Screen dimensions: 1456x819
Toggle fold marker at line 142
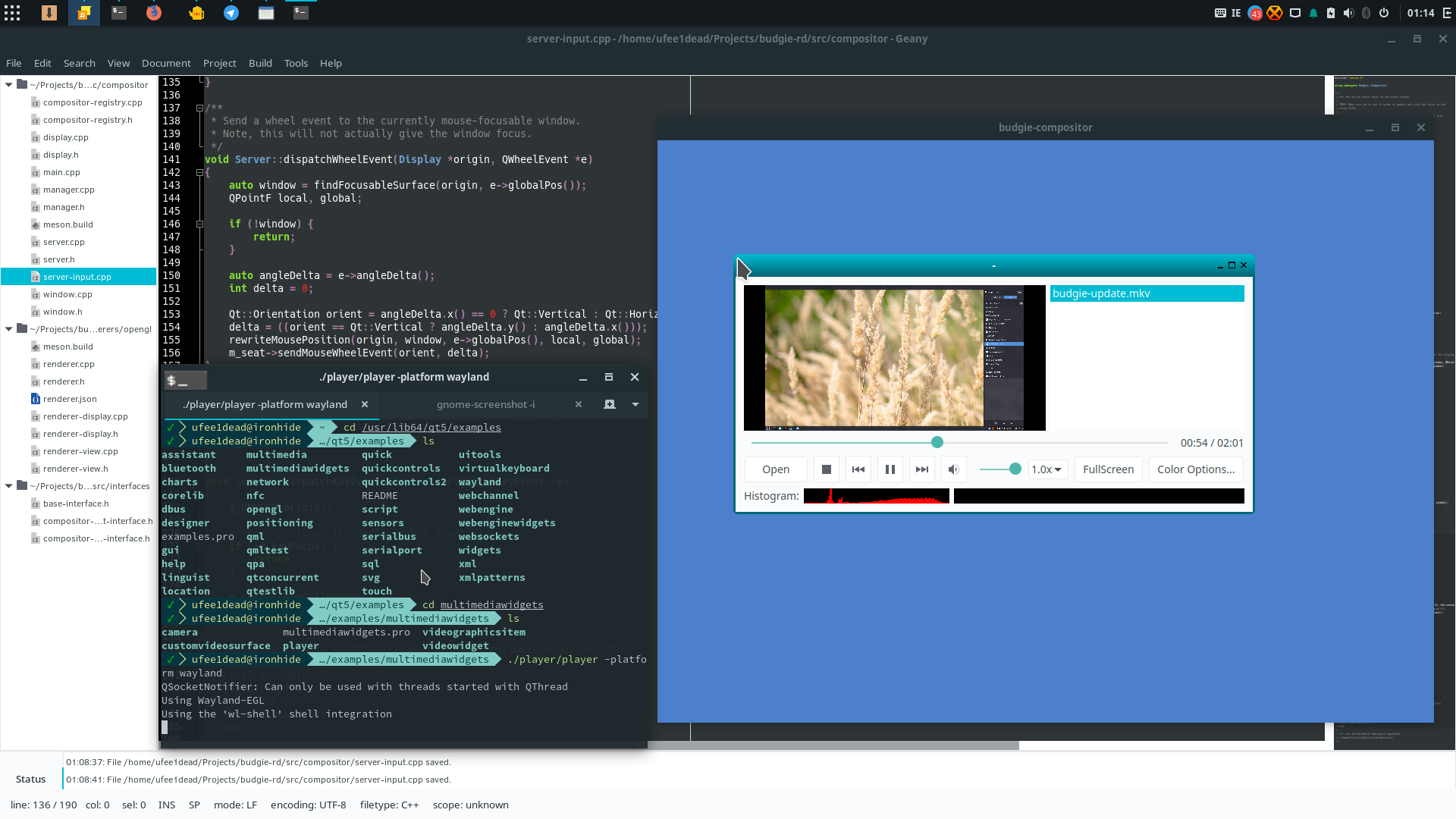click(199, 173)
